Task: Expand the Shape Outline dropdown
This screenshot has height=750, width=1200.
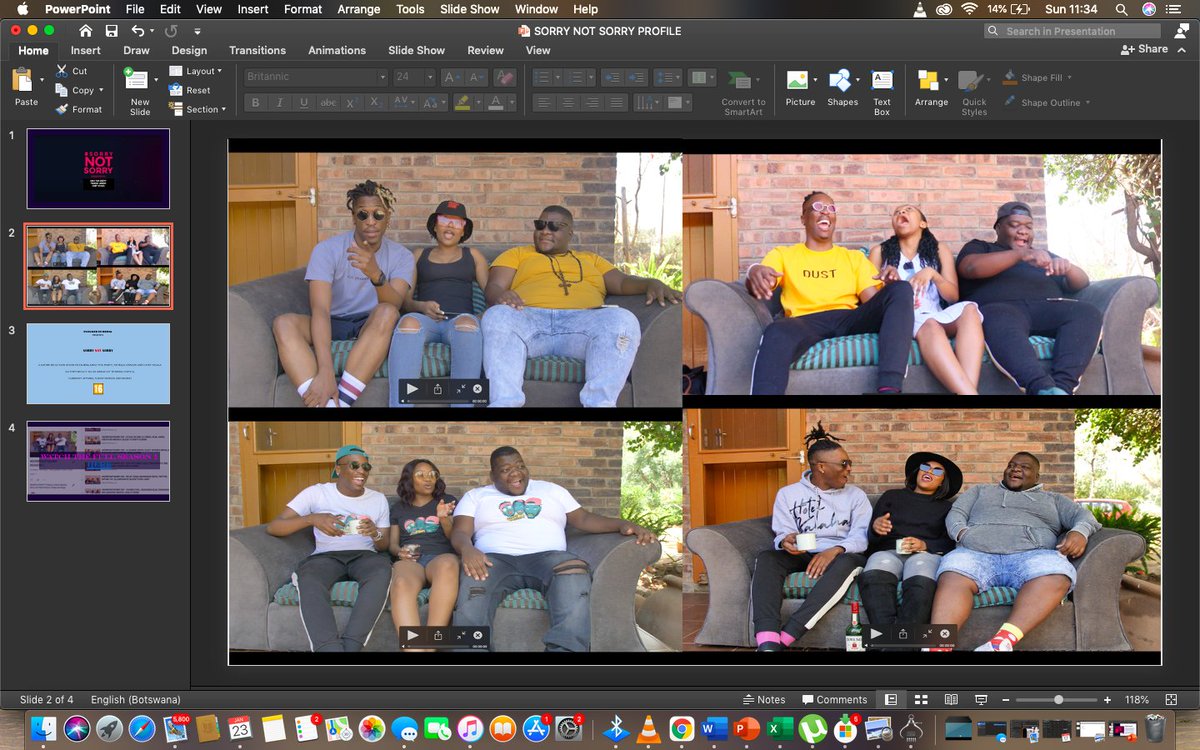Action: 1087,102
